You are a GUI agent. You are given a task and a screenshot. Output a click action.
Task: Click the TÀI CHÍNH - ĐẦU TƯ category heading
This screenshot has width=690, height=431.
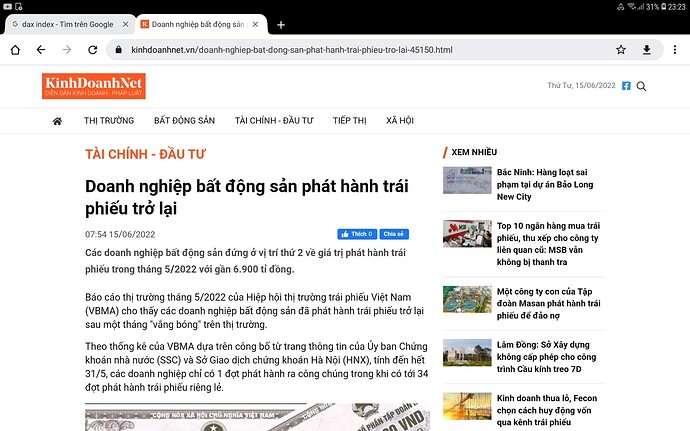tap(145, 154)
